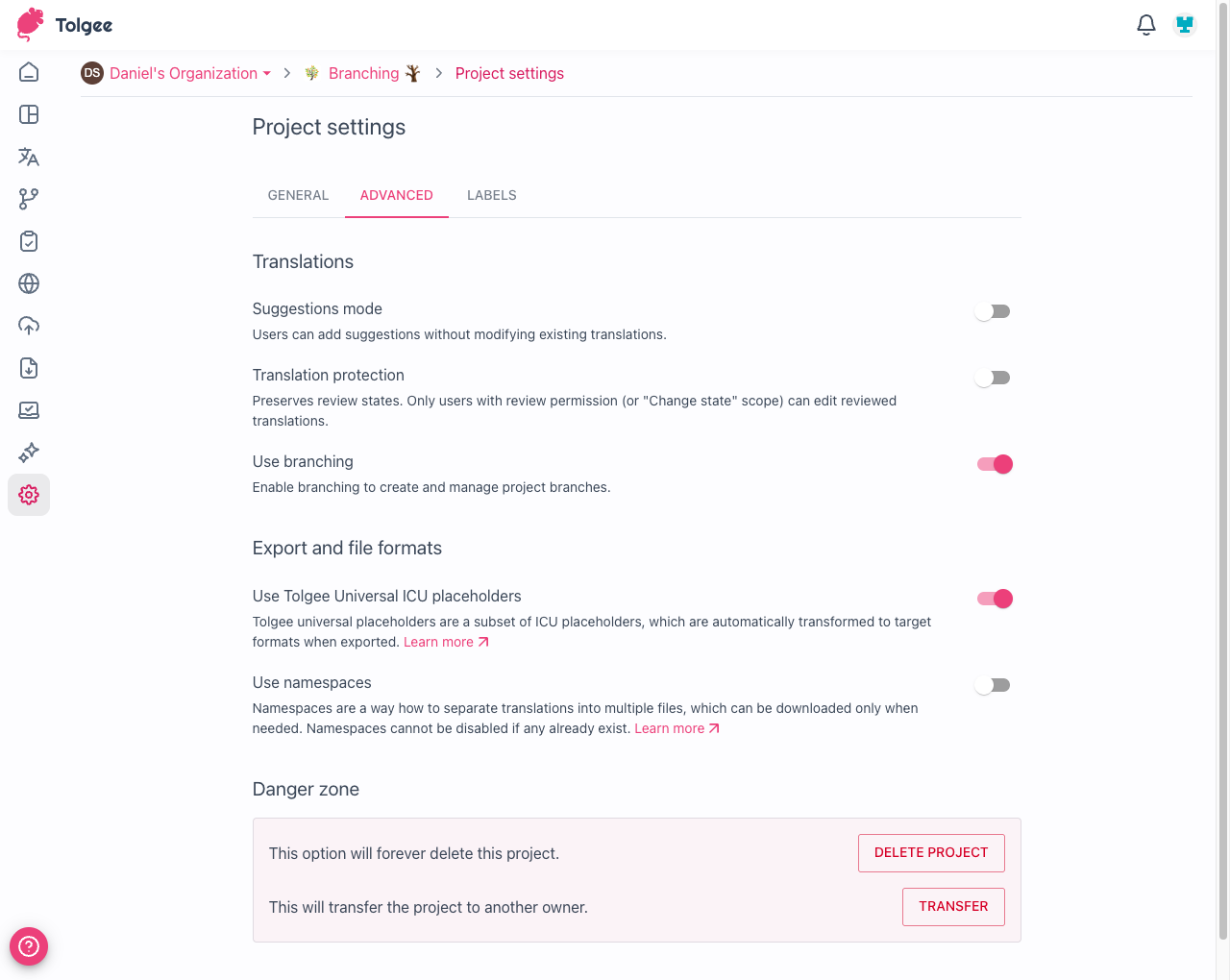Open the Export view from the sidebar
Viewport: 1230px width, 980px height.
click(29, 368)
